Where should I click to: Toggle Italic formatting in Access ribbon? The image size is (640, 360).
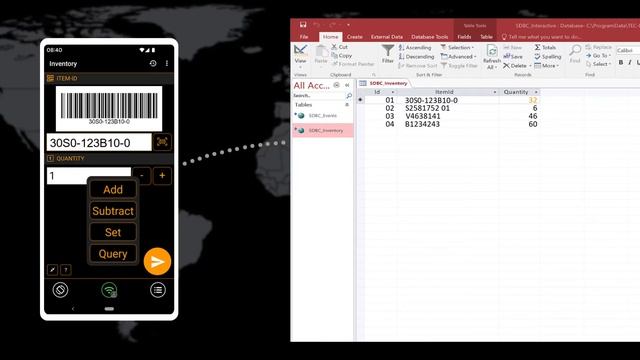[630, 62]
